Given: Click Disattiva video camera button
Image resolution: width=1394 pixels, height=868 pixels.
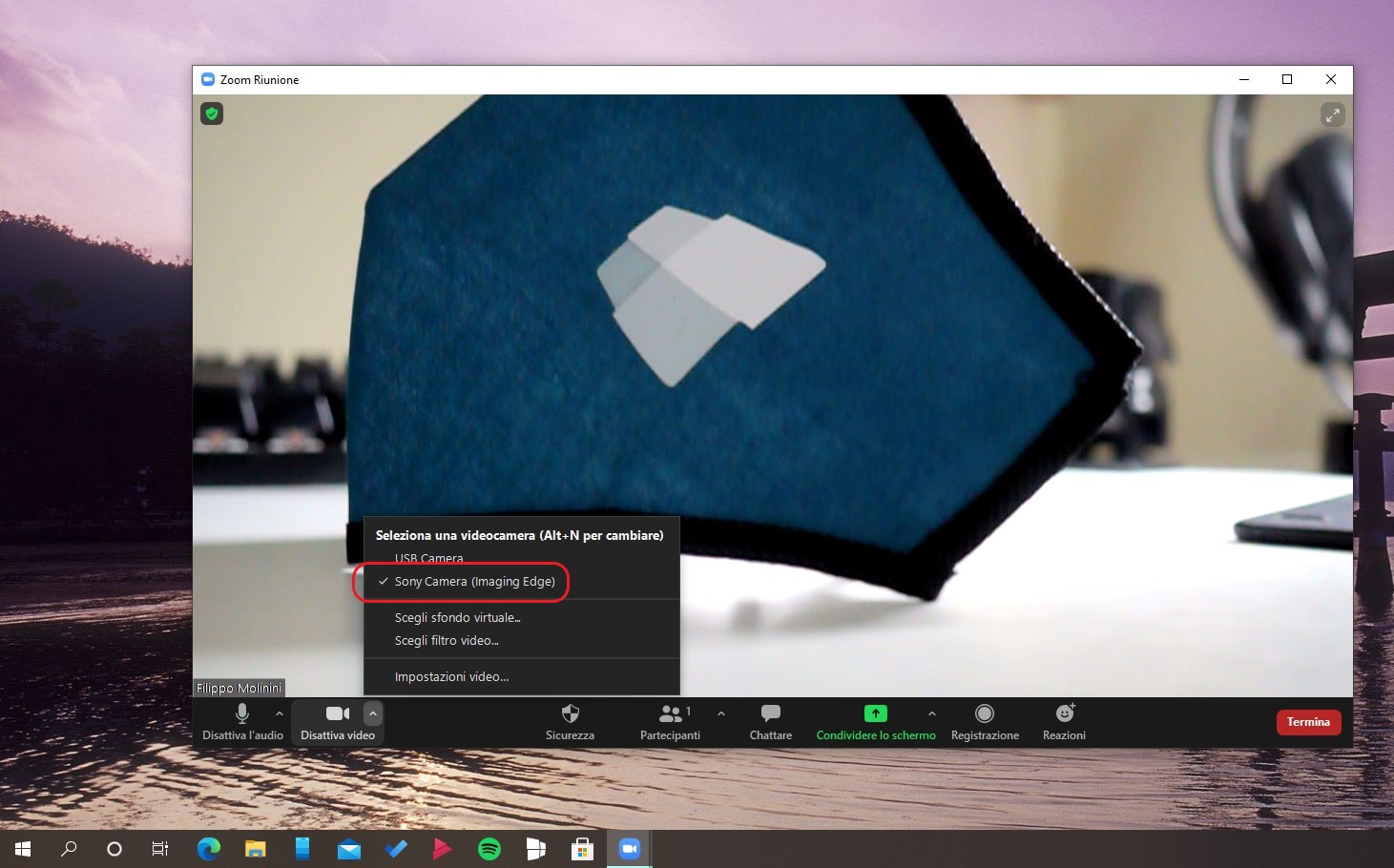Looking at the screenshot, I should pos(338,722).
